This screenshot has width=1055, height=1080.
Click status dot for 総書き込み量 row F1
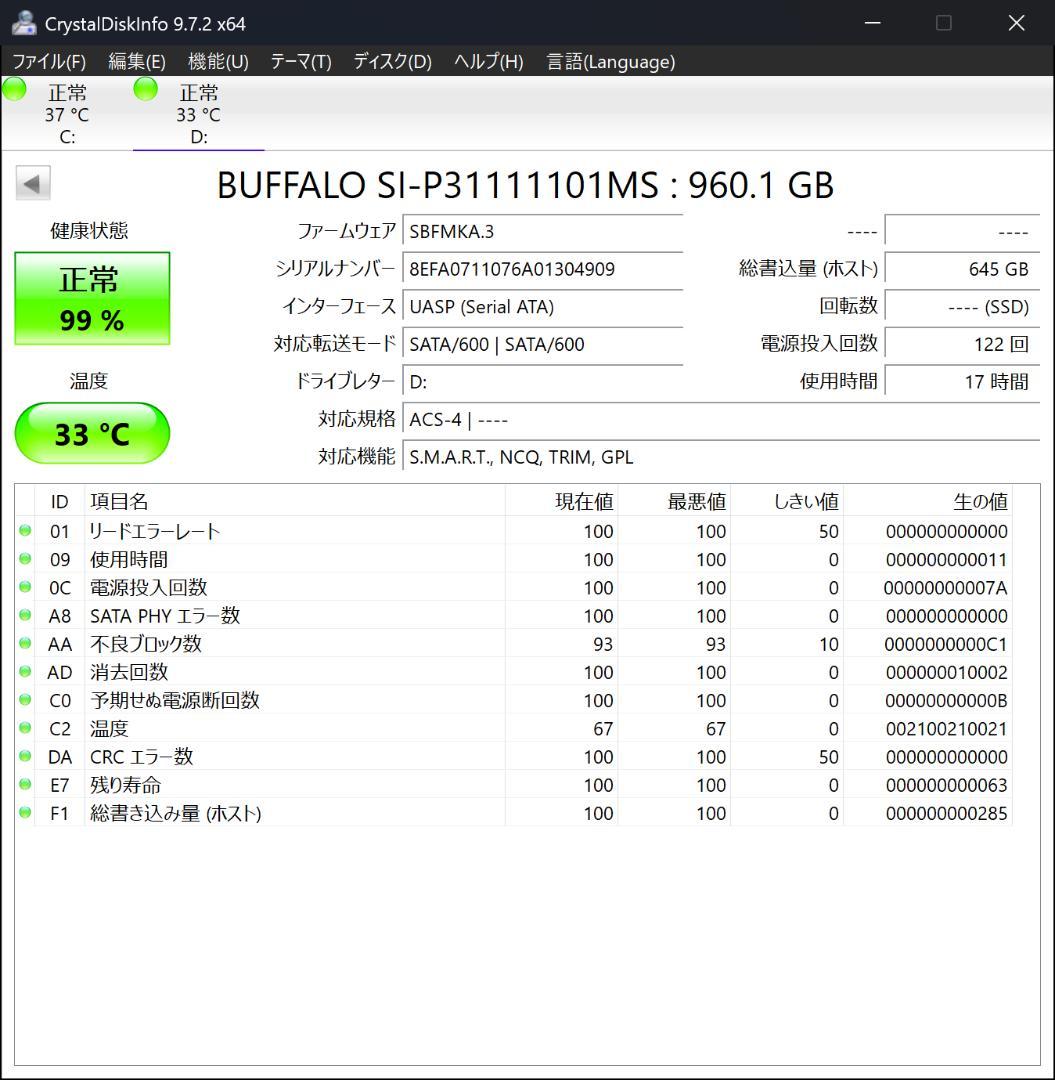click(25, 813)
